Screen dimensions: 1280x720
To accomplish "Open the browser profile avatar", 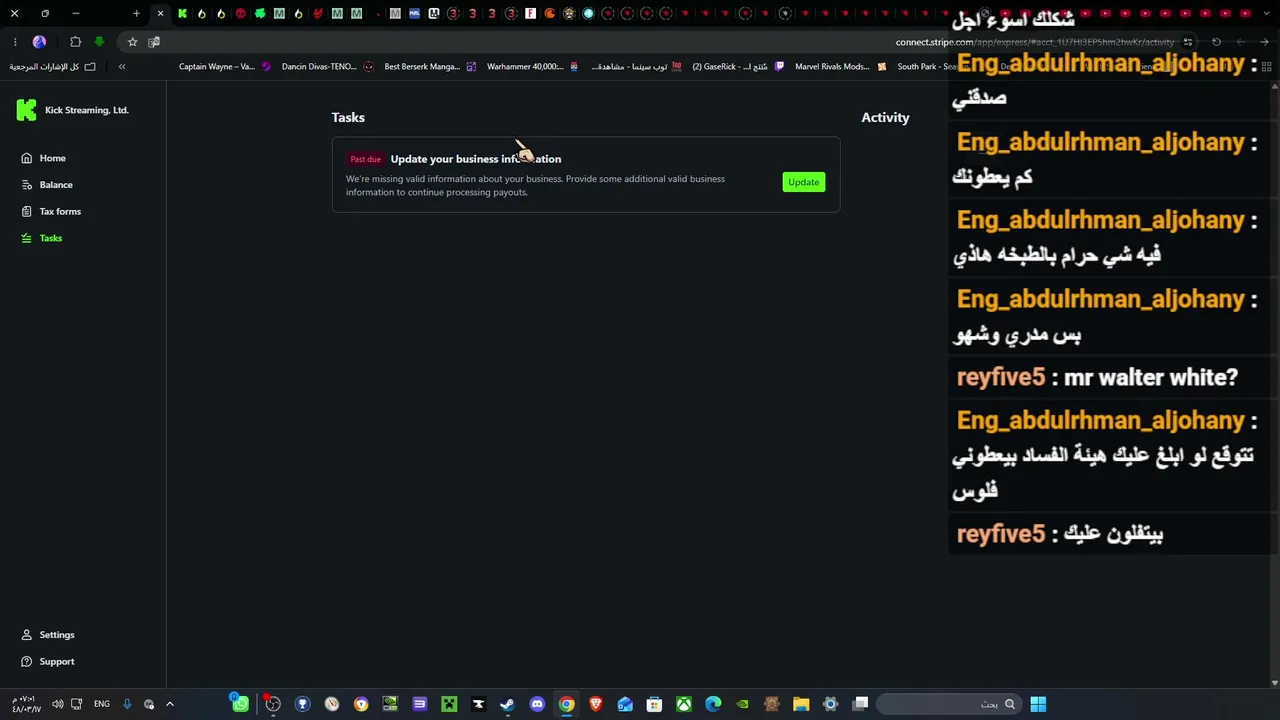I will pos(39,42).
